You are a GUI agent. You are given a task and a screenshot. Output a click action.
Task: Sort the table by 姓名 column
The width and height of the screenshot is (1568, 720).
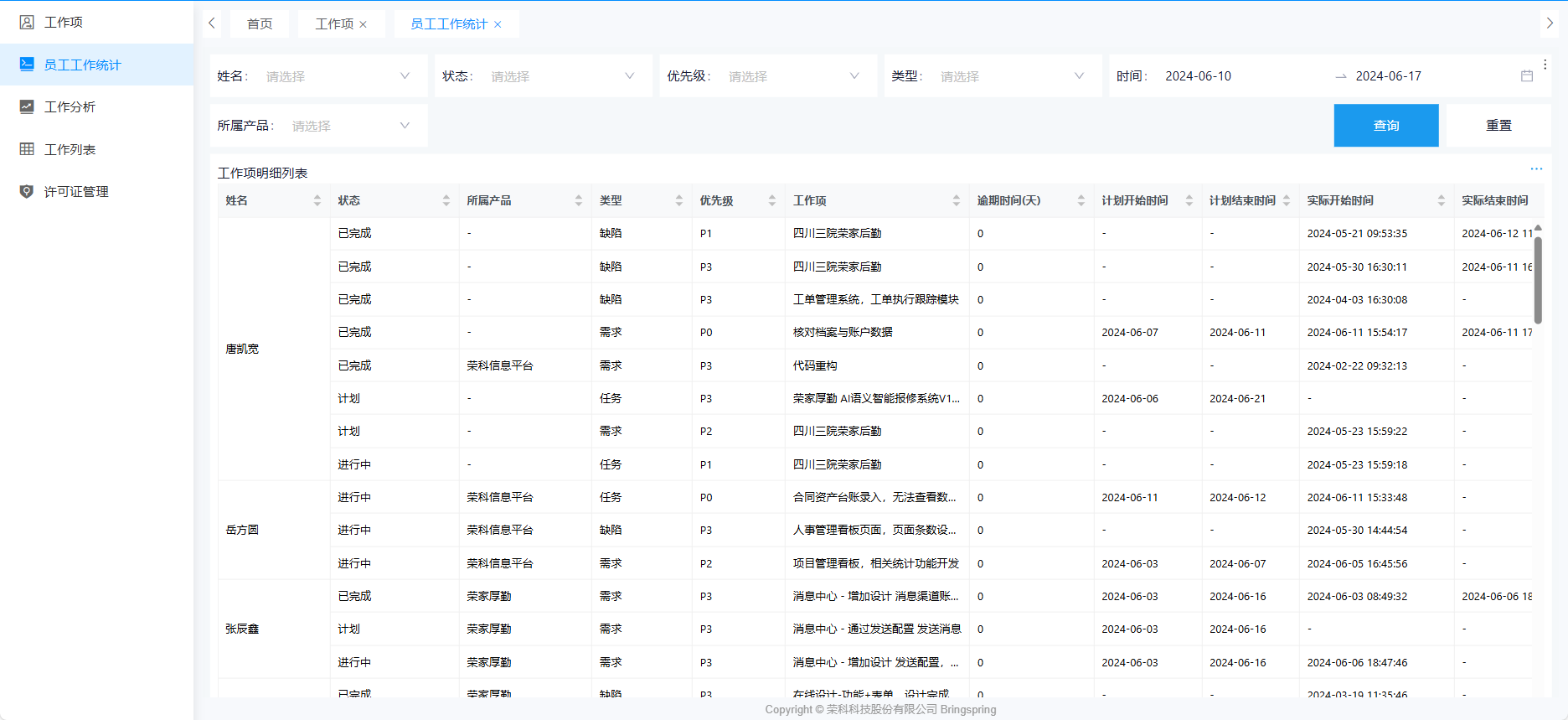click(x=317, y=200)
